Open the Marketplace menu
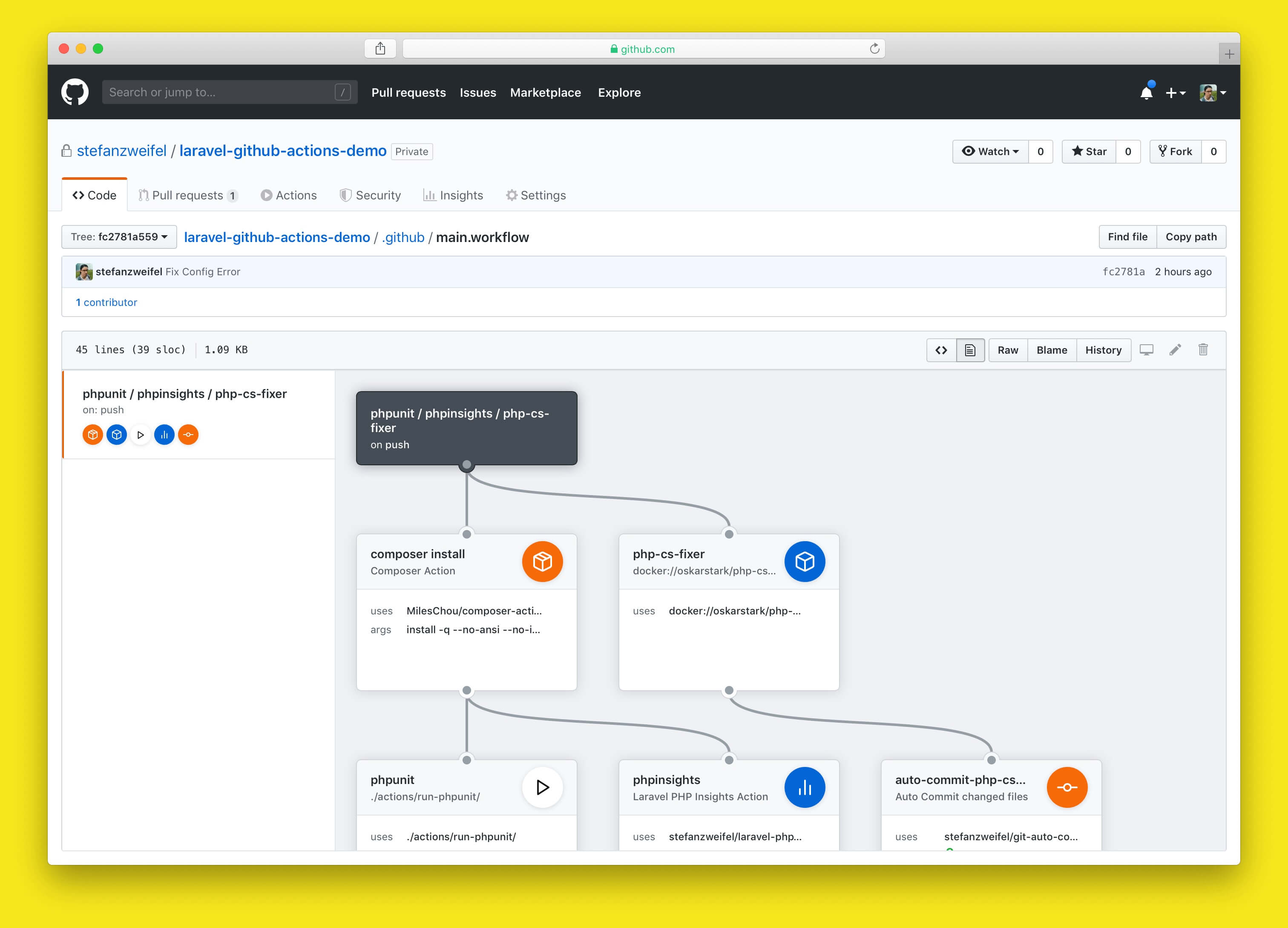 coord(545,92)
